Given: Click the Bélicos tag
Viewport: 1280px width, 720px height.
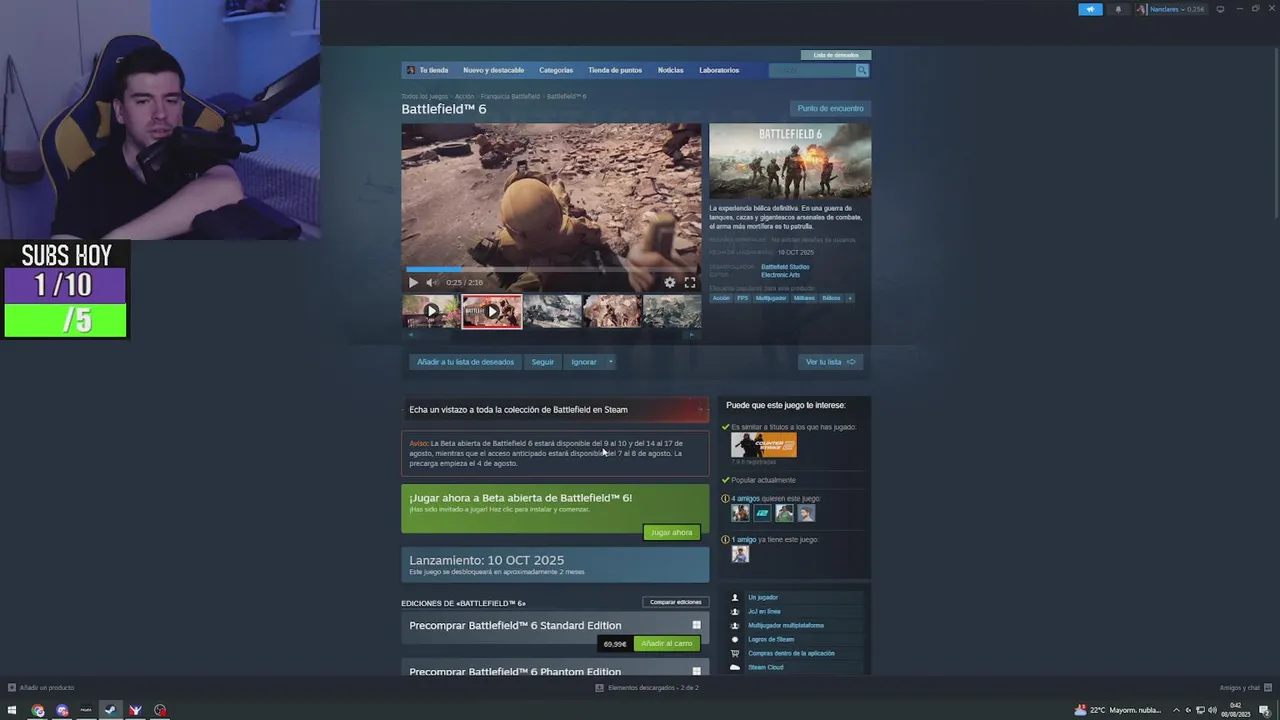Looking at the screenshot, I should coord(831,298).
